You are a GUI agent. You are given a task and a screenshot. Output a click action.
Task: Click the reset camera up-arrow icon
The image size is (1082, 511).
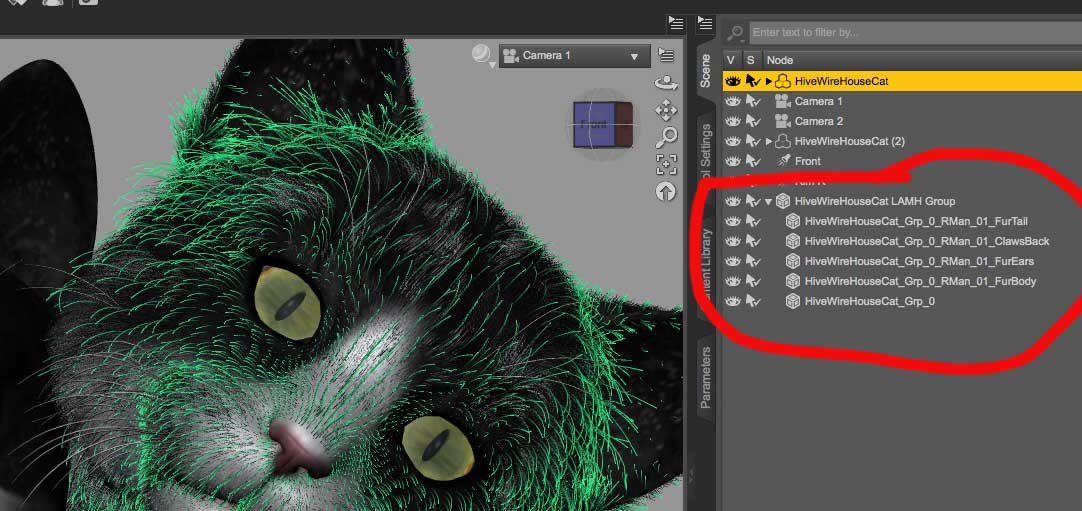point(666,191)
